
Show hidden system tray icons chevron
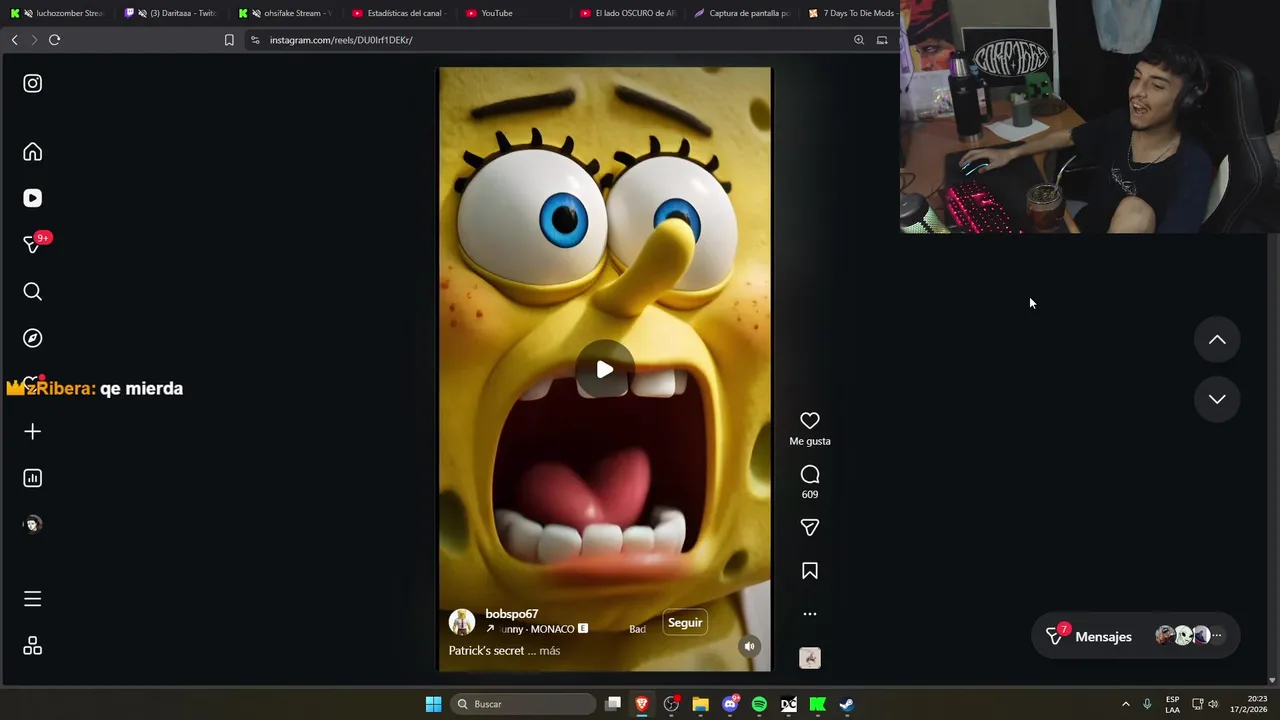pos(1125,704)
